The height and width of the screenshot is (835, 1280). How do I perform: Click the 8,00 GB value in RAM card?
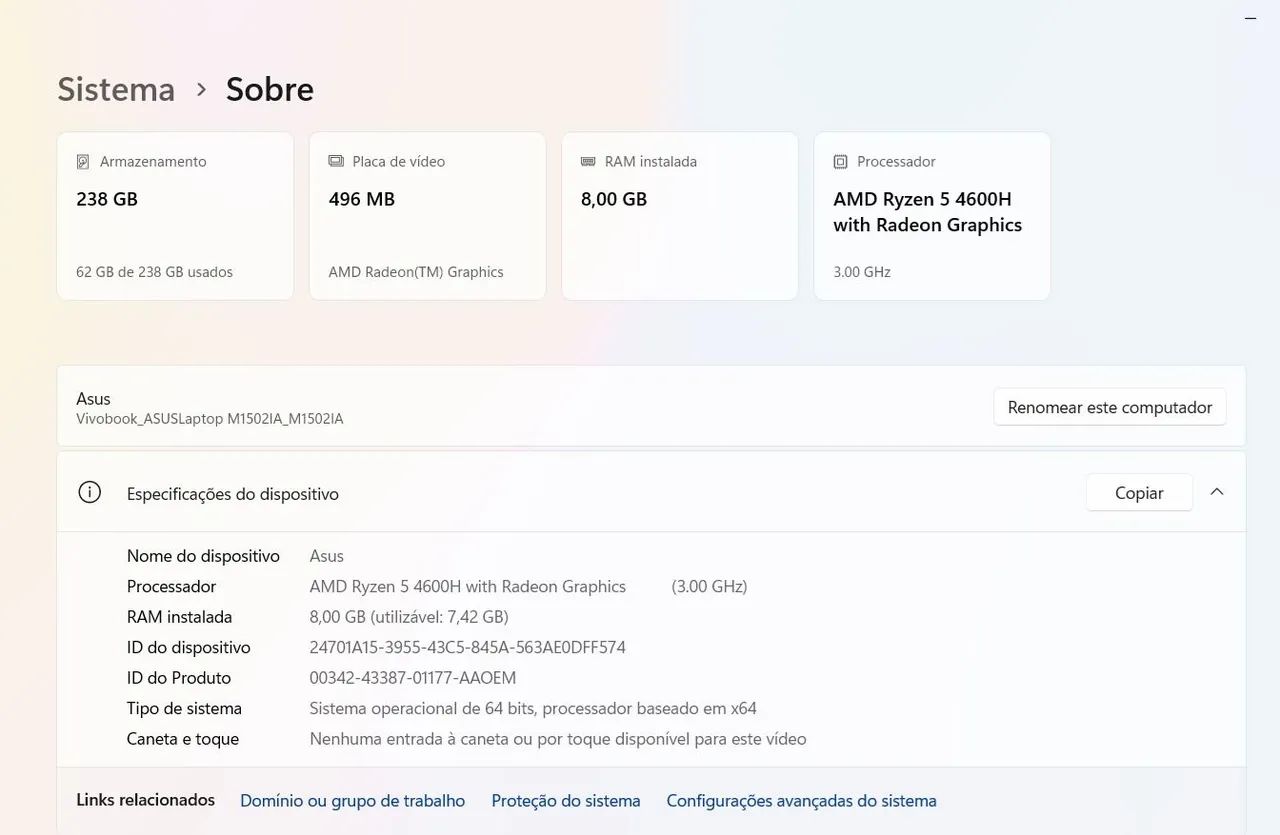click(614, 199)
